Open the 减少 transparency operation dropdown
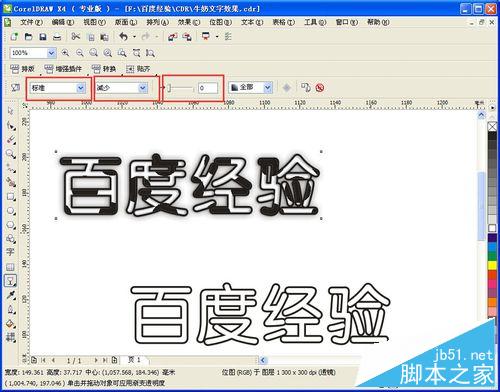The image size is (500, 392). [x=143, y=88]
